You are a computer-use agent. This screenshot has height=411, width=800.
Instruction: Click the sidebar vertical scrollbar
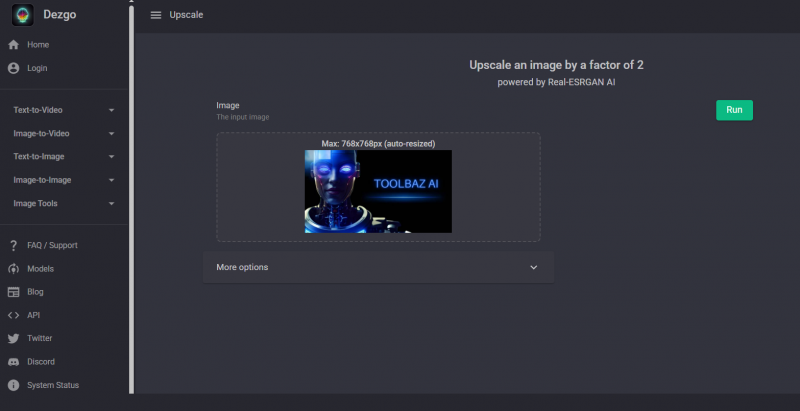coord(131,200)
